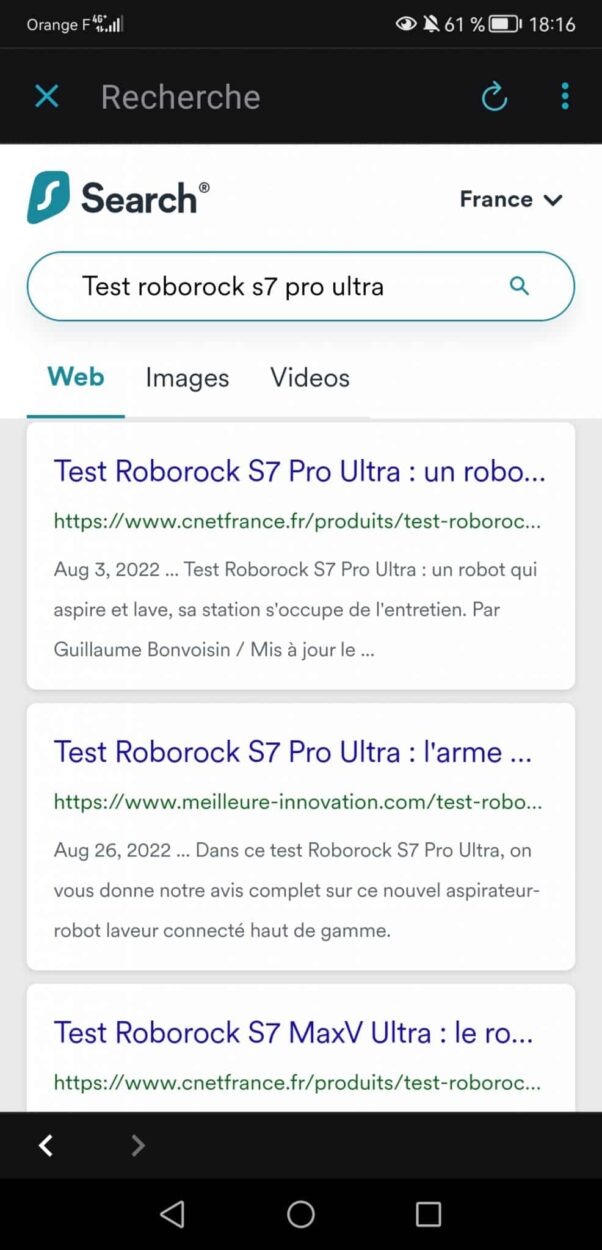Tap the refresh icon in the top bar
The height and width of the screenshot is (1250, 602).
[494, 96]
